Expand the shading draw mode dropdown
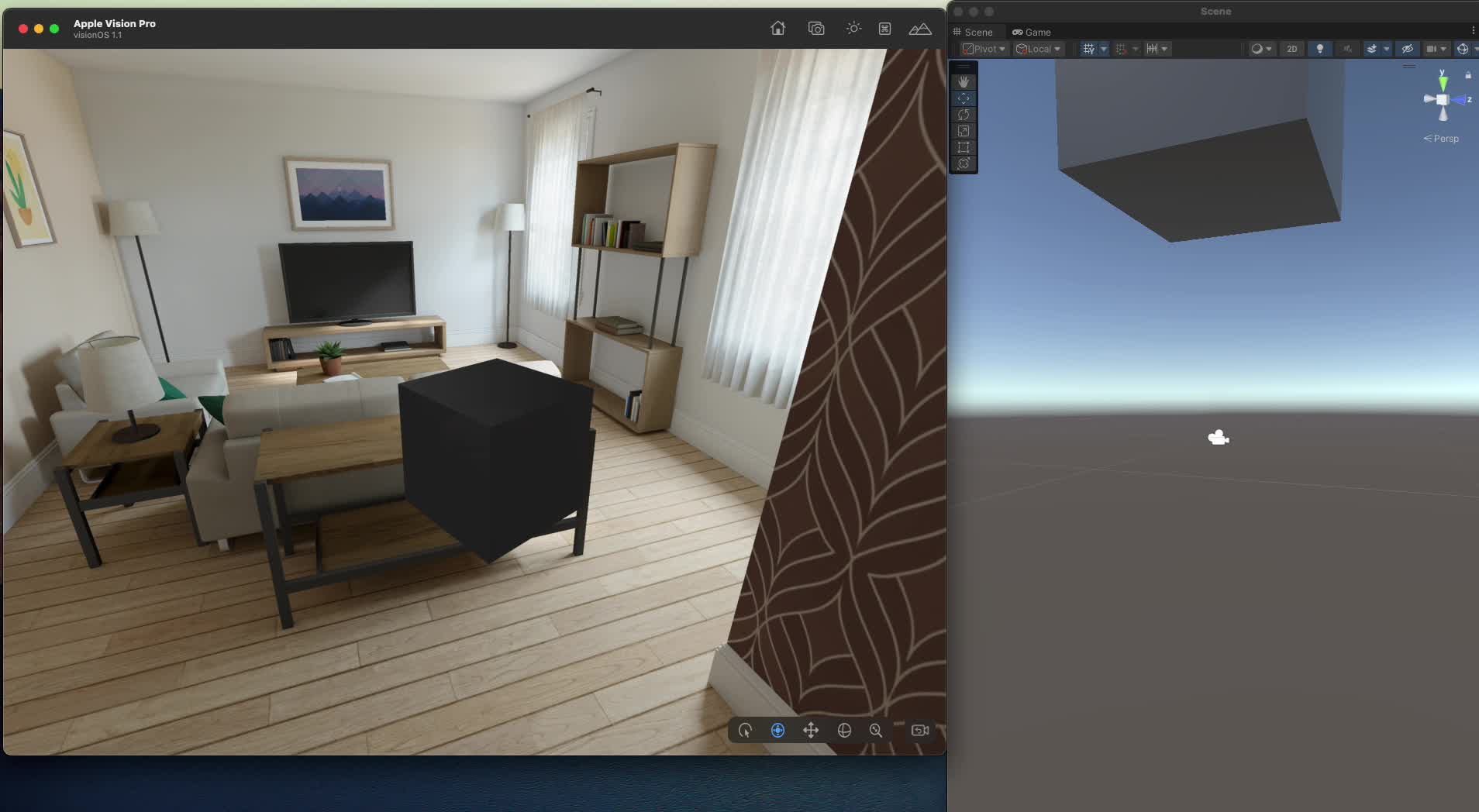1479x812 pixels. pyautogui.click(x=1261, y=49)
